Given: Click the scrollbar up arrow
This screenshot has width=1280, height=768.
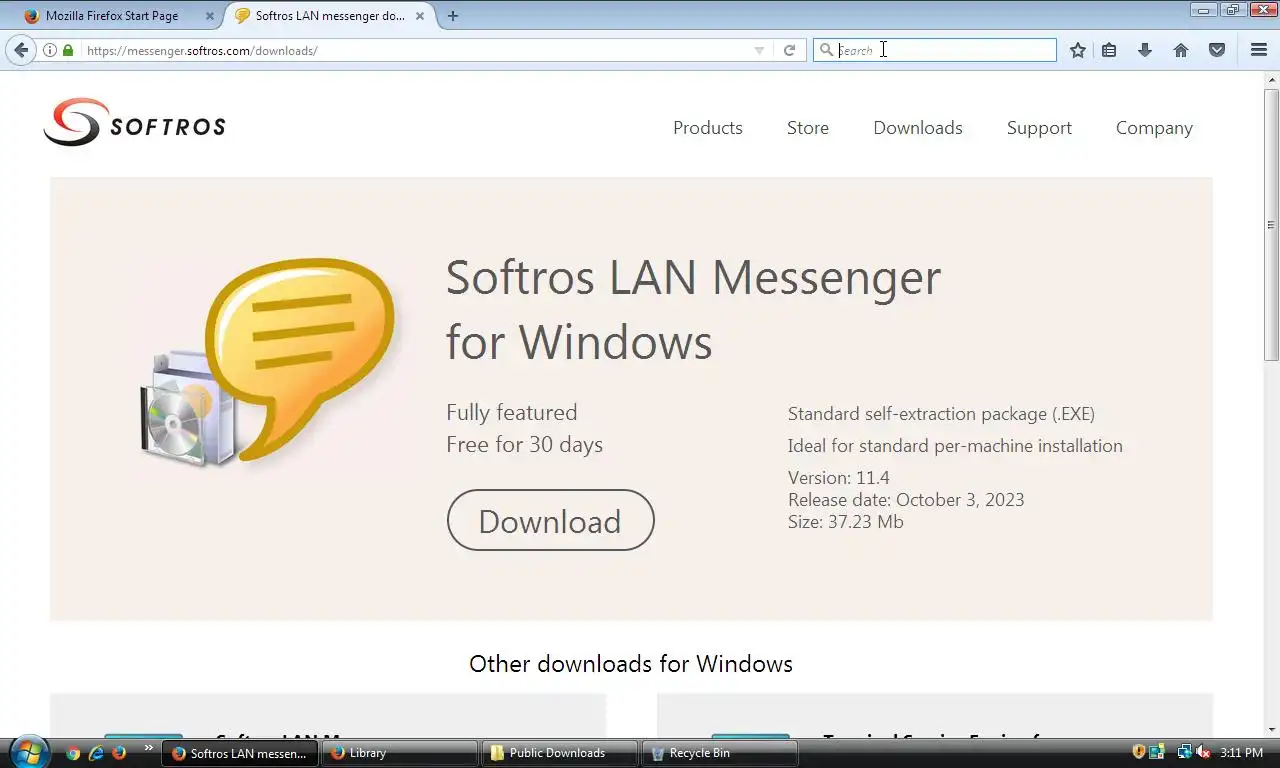Looking at the screenshot, I should (1271, 80).
